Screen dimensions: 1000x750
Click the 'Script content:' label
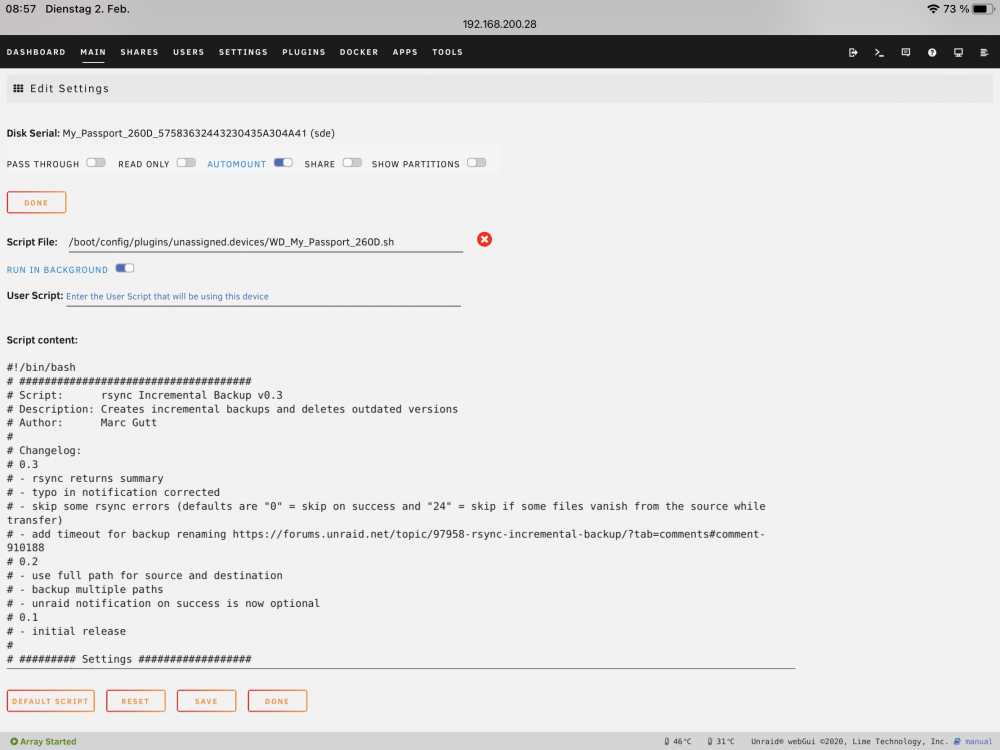(x=42, y=340)
